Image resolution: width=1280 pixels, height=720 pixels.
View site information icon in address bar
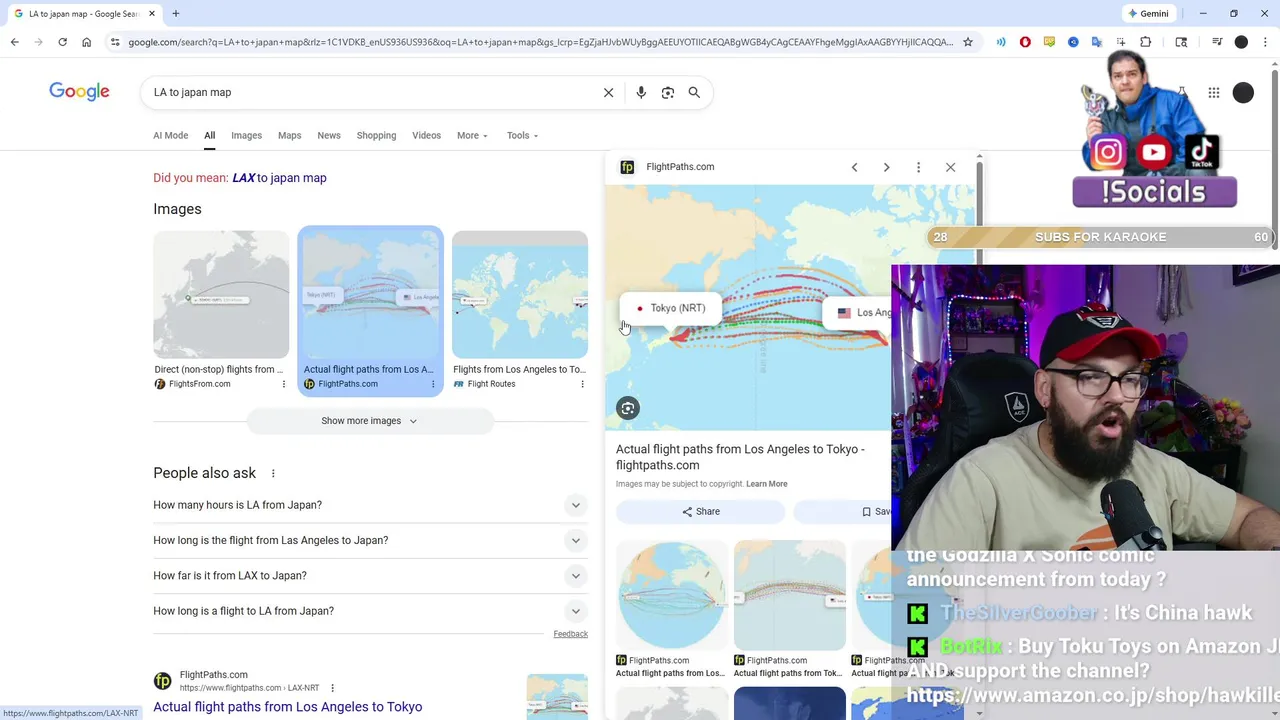[115, 42]
